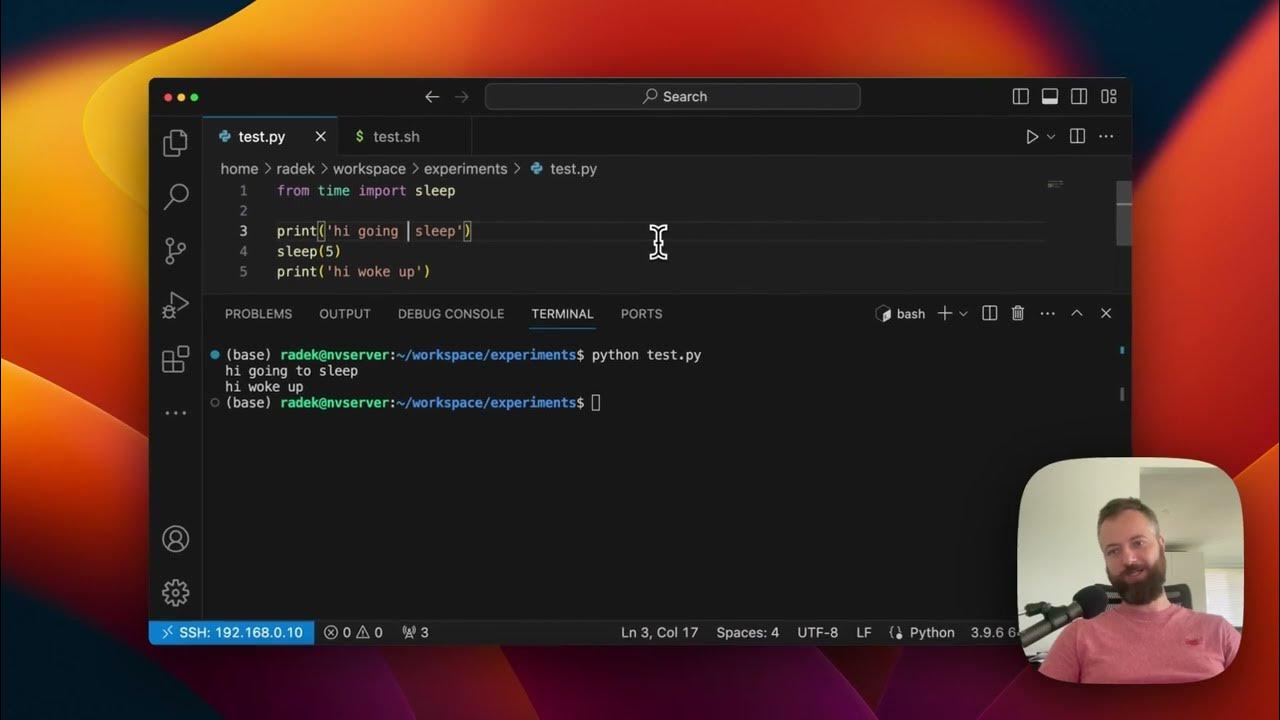
Task: Select the experiments breadcrumb
Action: tap(465, 169)
